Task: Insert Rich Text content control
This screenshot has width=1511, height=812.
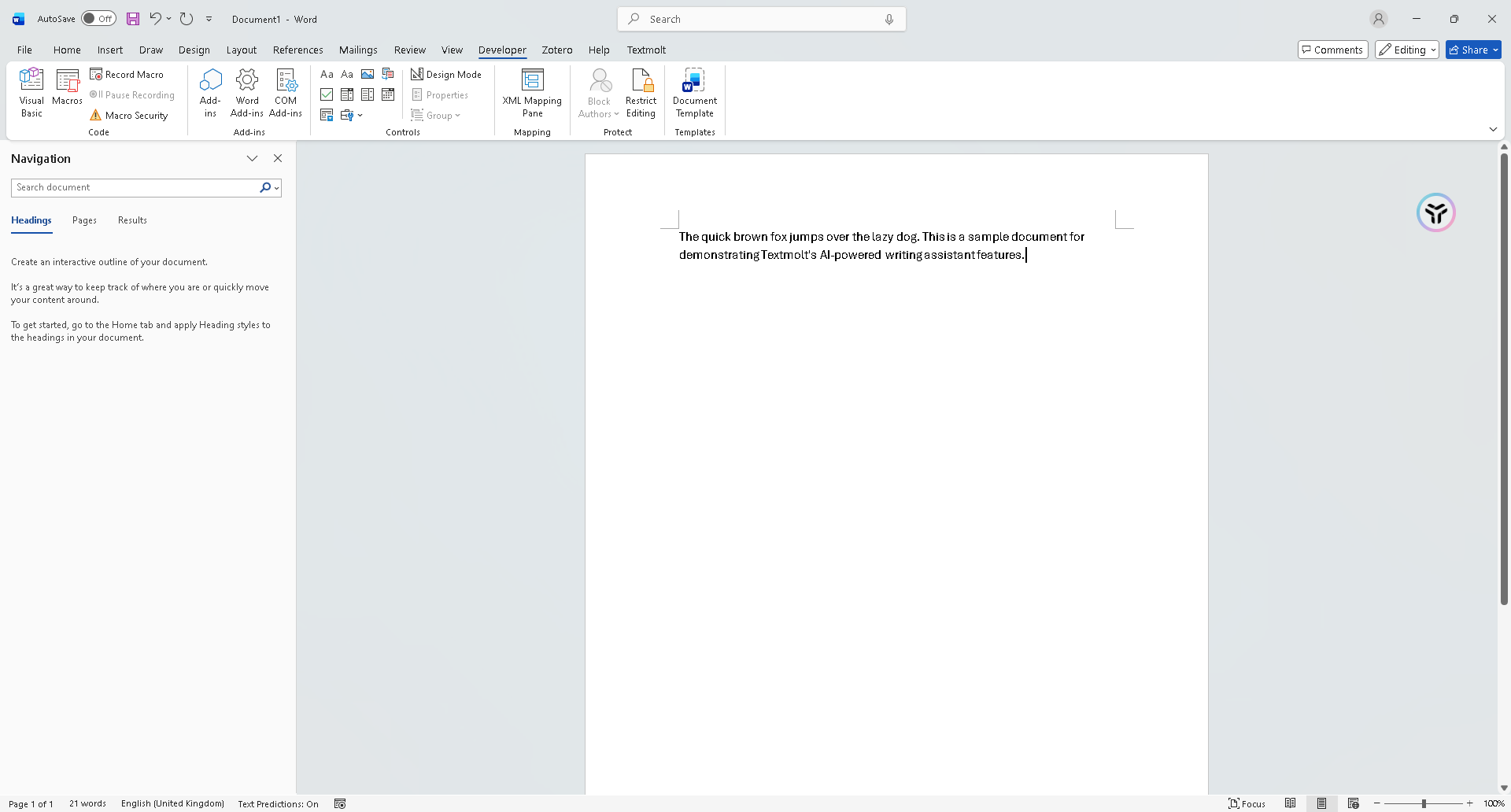Action: (327, 74)
